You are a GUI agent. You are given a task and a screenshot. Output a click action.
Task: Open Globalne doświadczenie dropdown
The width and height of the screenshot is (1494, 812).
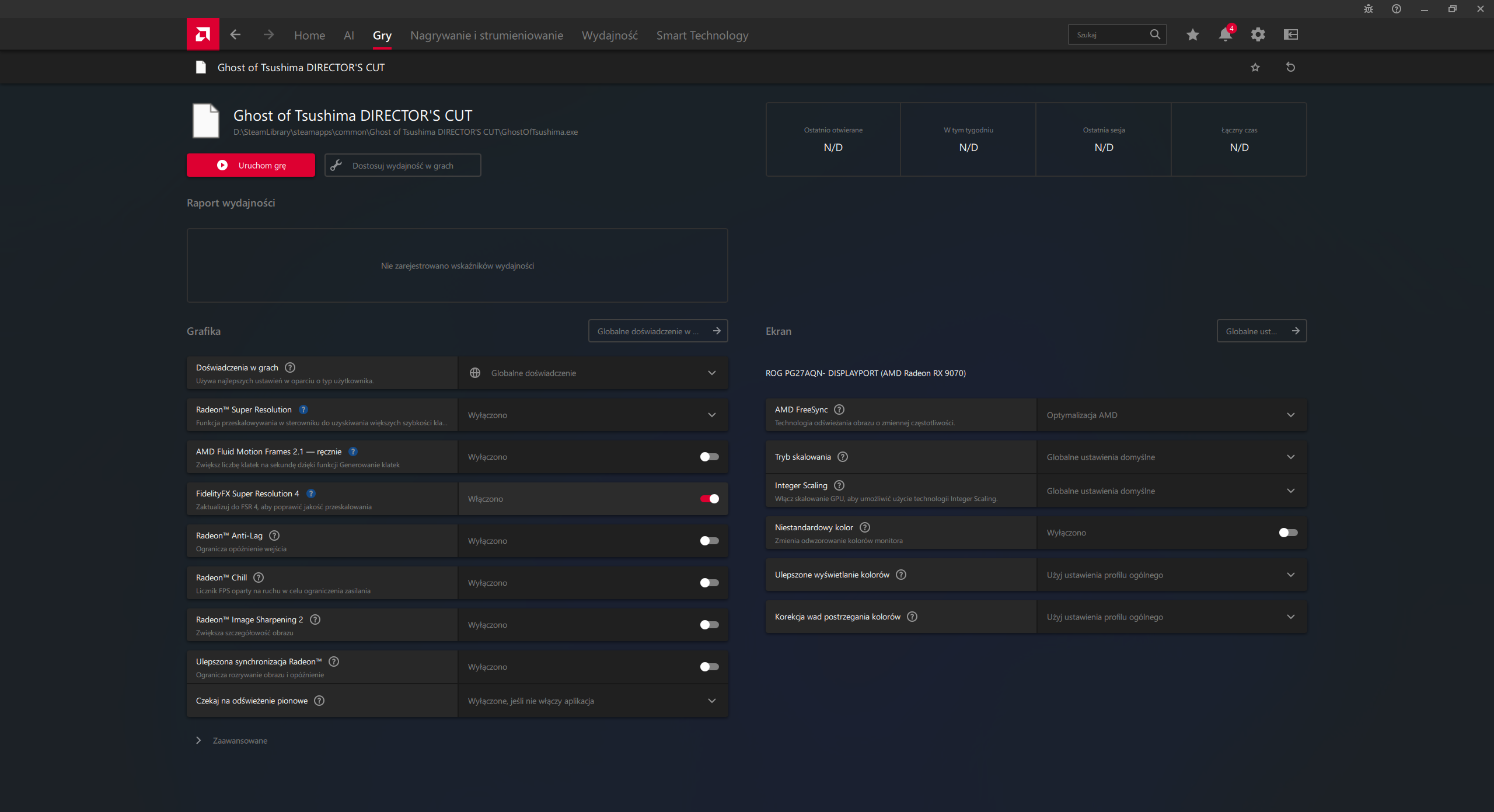pos(593,373)
